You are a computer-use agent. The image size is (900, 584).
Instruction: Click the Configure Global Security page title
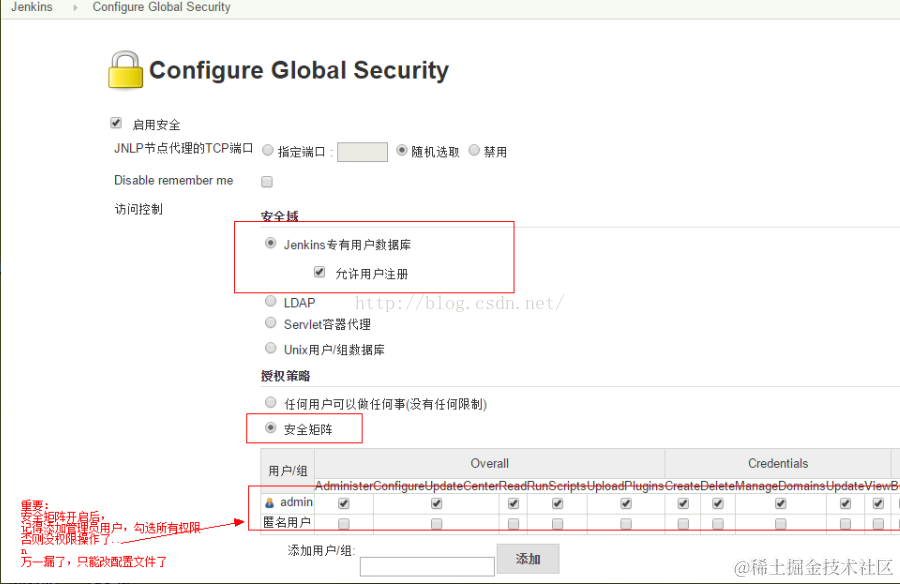coord(298,70)
